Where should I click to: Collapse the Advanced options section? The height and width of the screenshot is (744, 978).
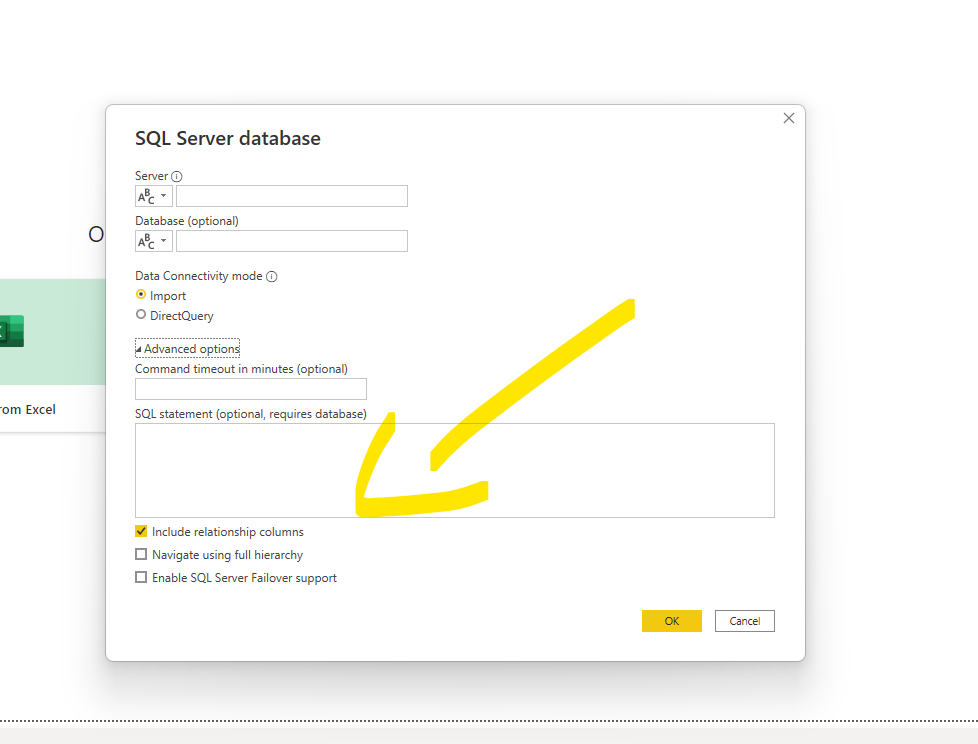188,349
